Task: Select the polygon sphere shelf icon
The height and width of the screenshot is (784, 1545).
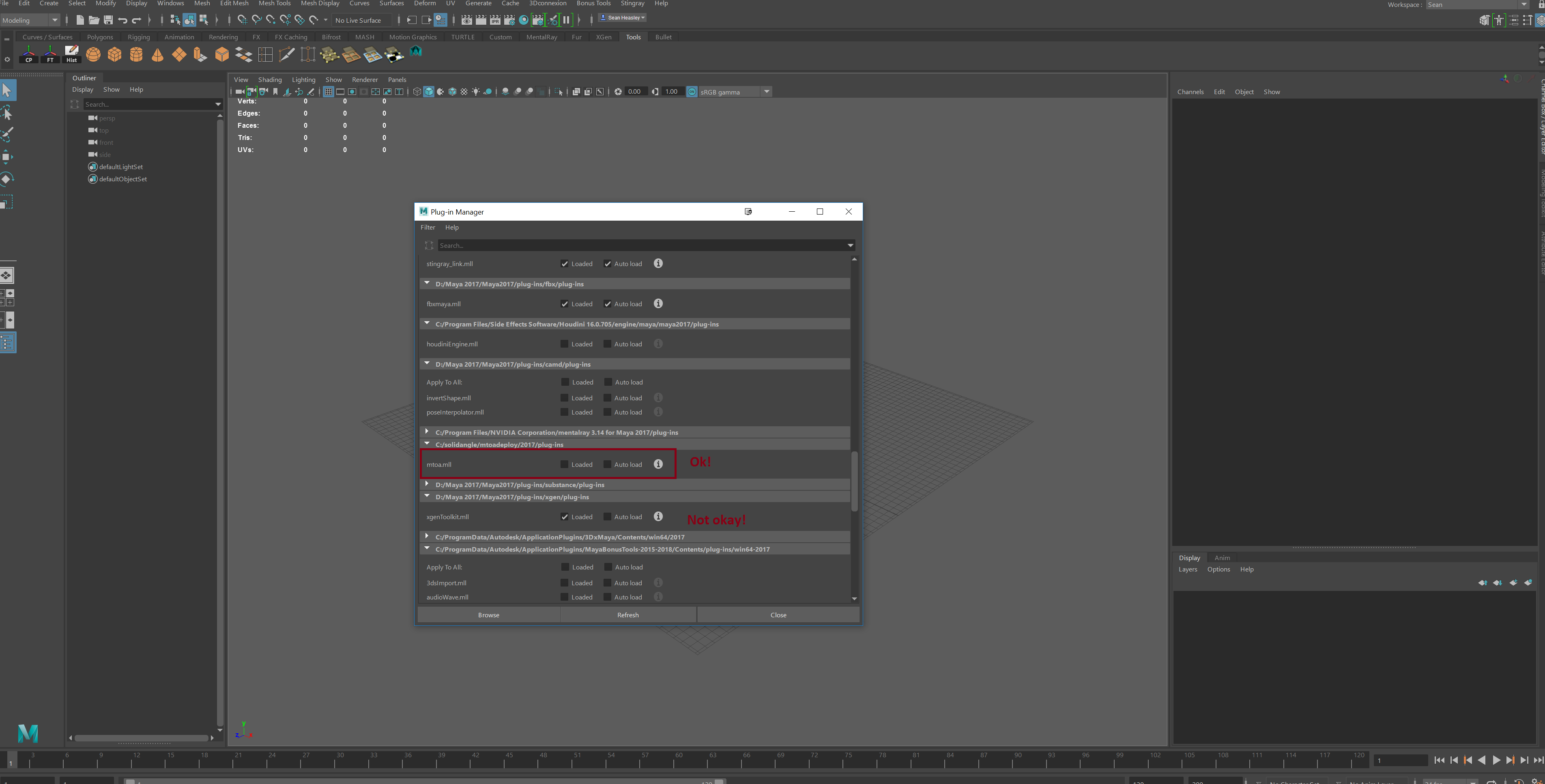Action: [x=93, y=54]
